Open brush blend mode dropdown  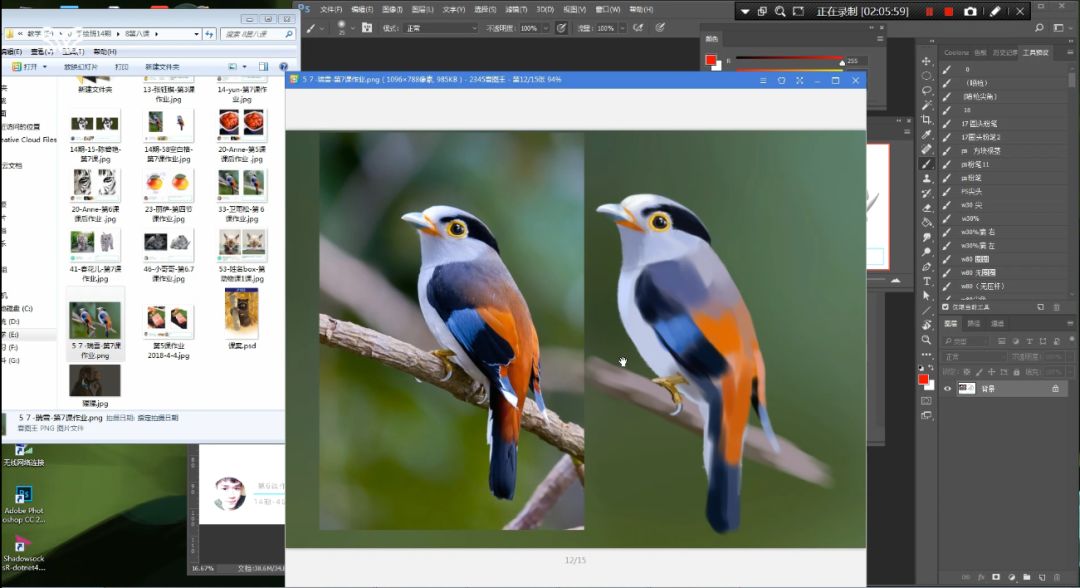pos(441,28)
